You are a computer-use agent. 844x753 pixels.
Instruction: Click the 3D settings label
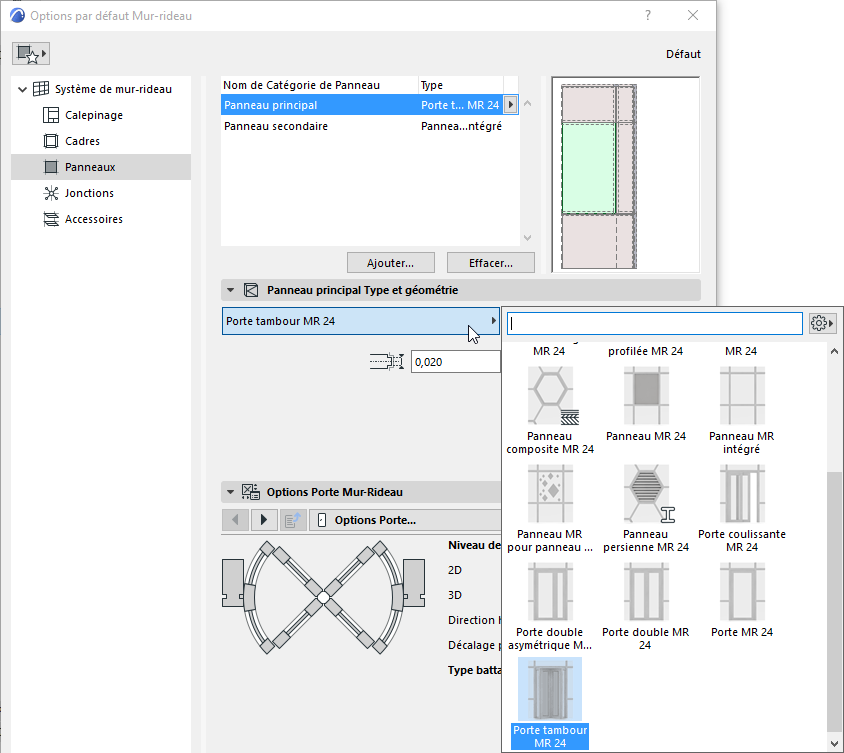point(455,595)
